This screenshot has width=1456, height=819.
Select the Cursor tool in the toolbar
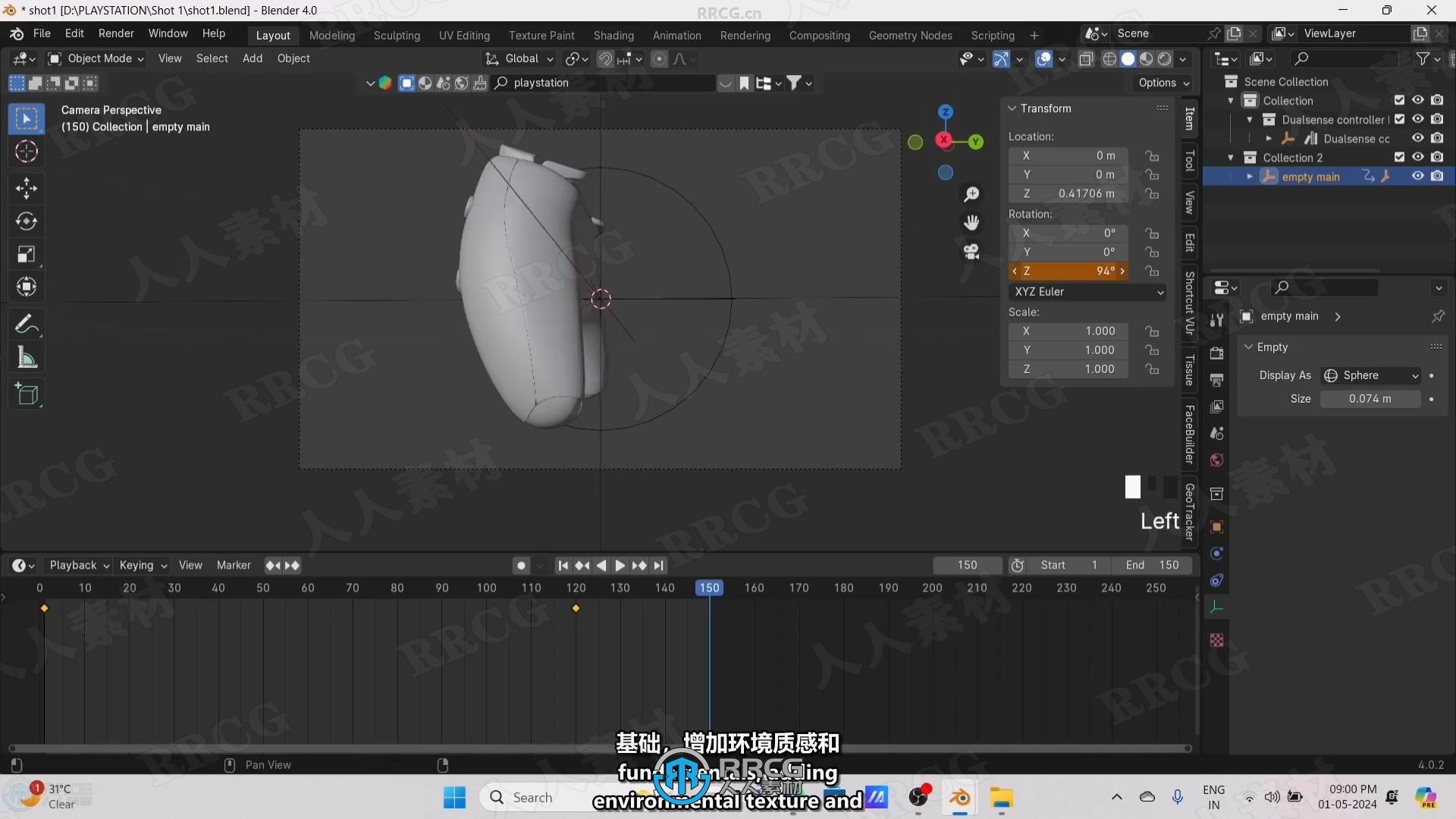[27, 152]
